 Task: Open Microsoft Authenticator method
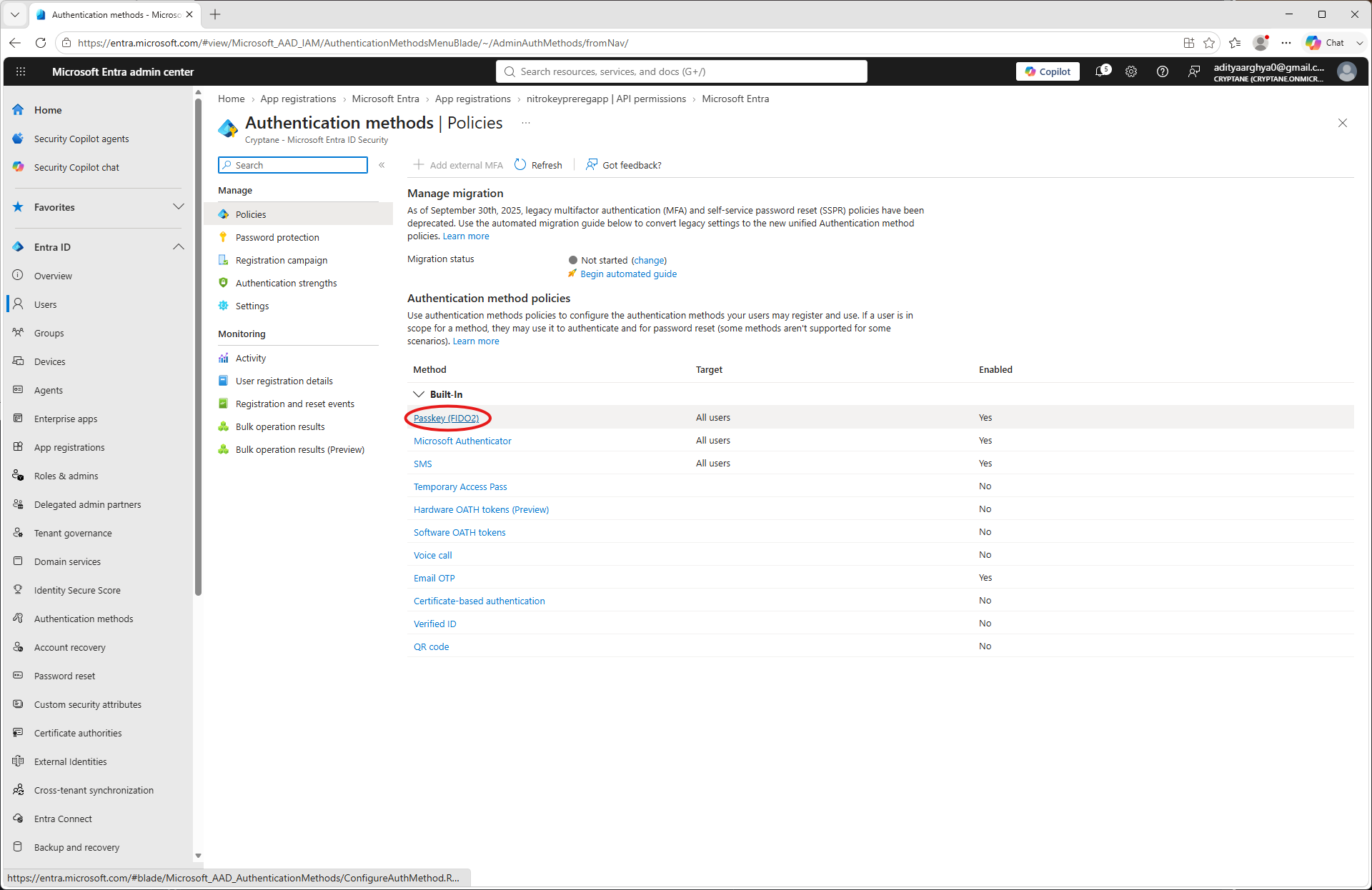[462, 441]
